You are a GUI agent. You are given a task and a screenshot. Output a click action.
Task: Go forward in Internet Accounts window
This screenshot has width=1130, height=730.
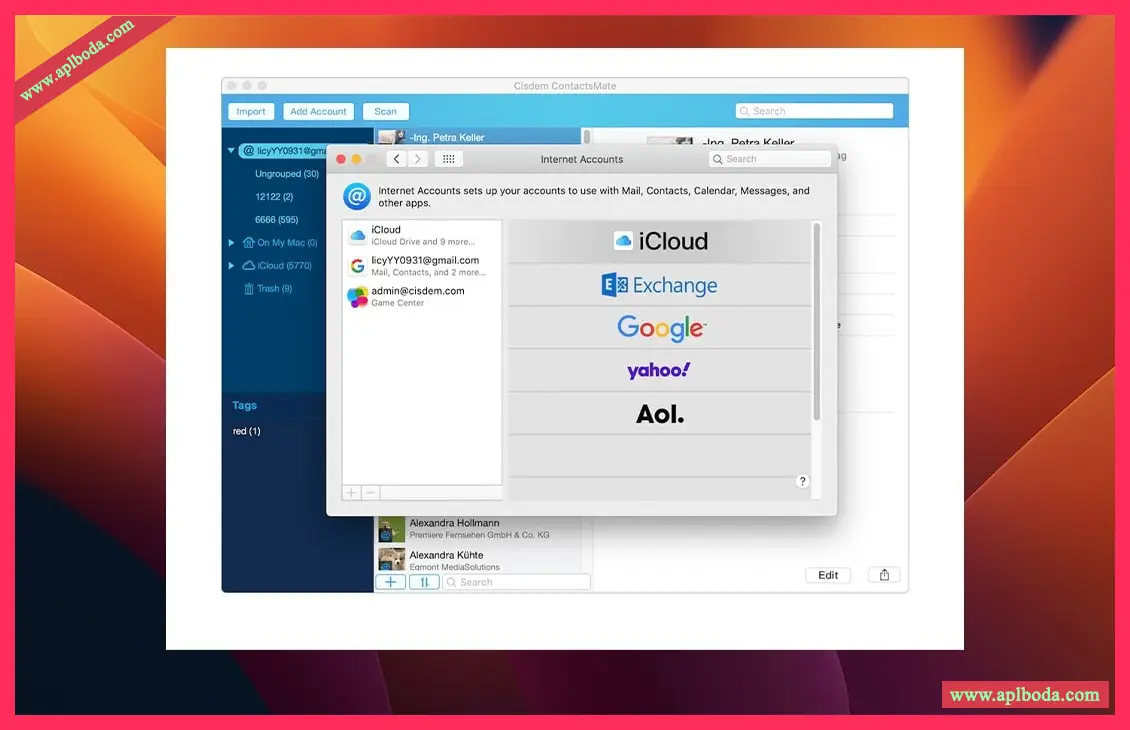click(x=418, y=159)
